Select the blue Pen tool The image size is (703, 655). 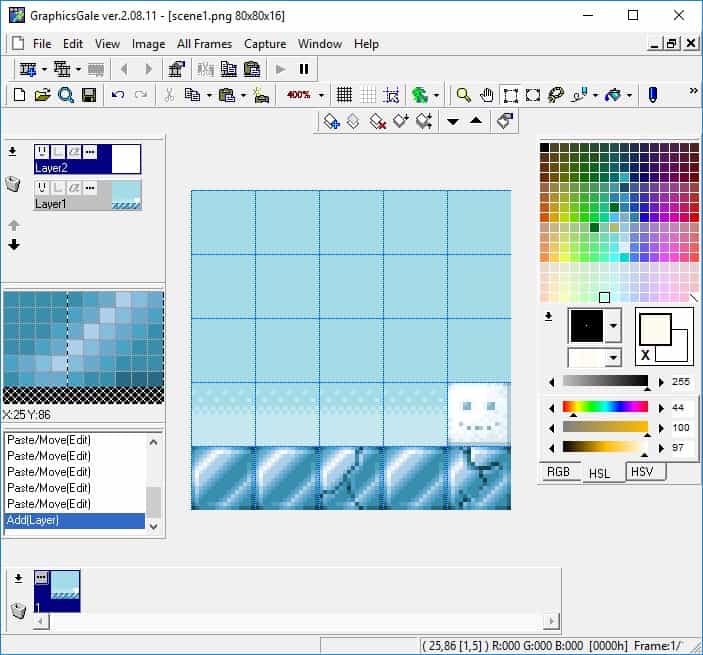[x=653, y=95]
